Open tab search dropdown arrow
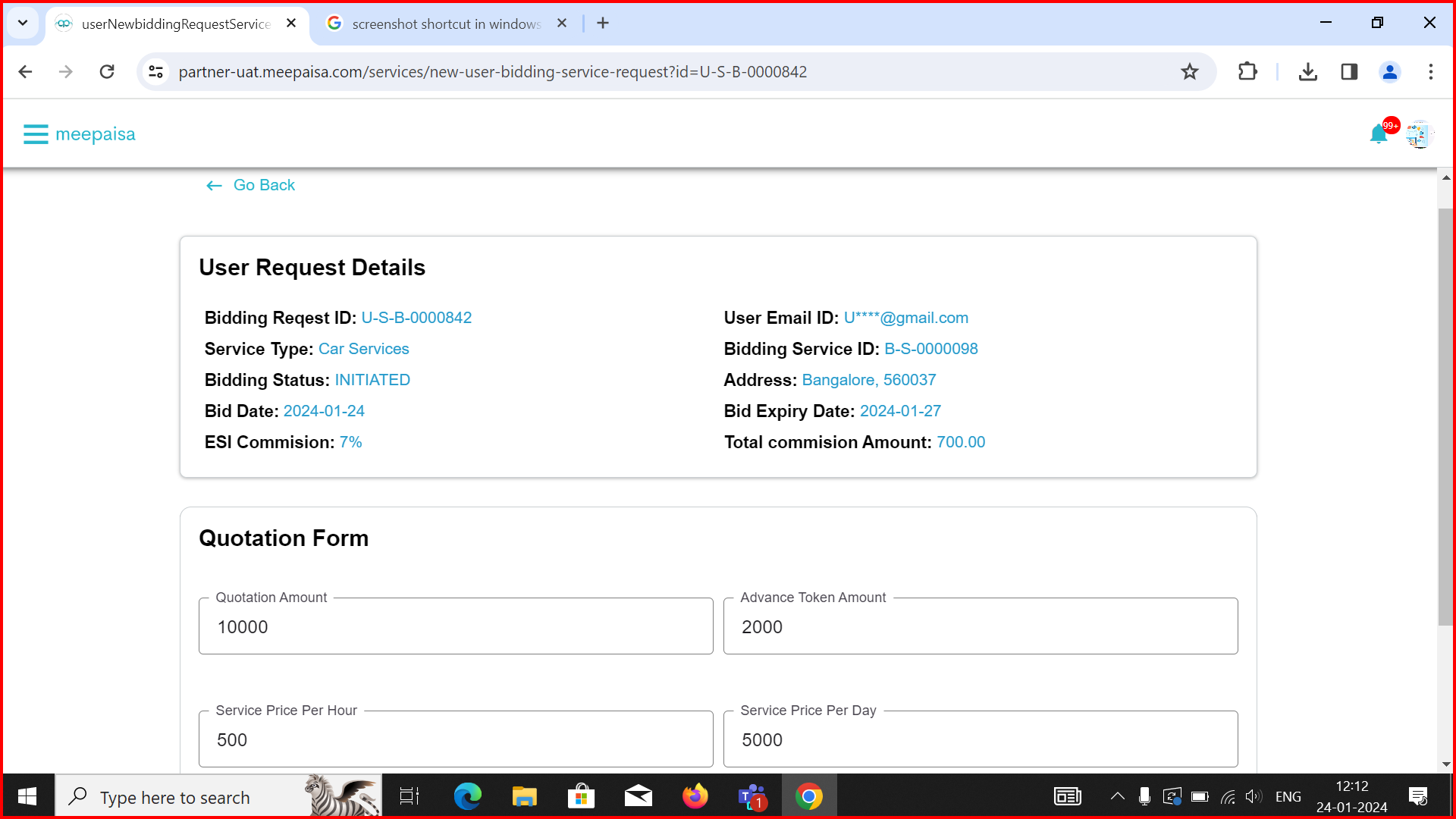 23,23
